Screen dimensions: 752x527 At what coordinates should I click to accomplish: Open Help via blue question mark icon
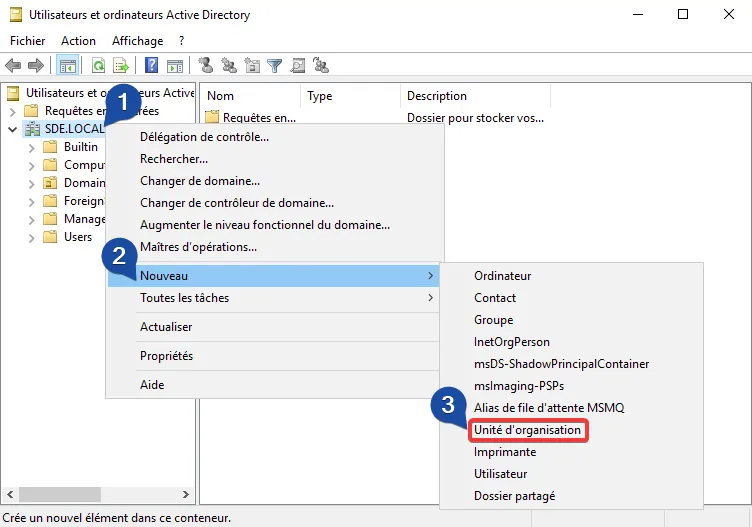(152, 66)
